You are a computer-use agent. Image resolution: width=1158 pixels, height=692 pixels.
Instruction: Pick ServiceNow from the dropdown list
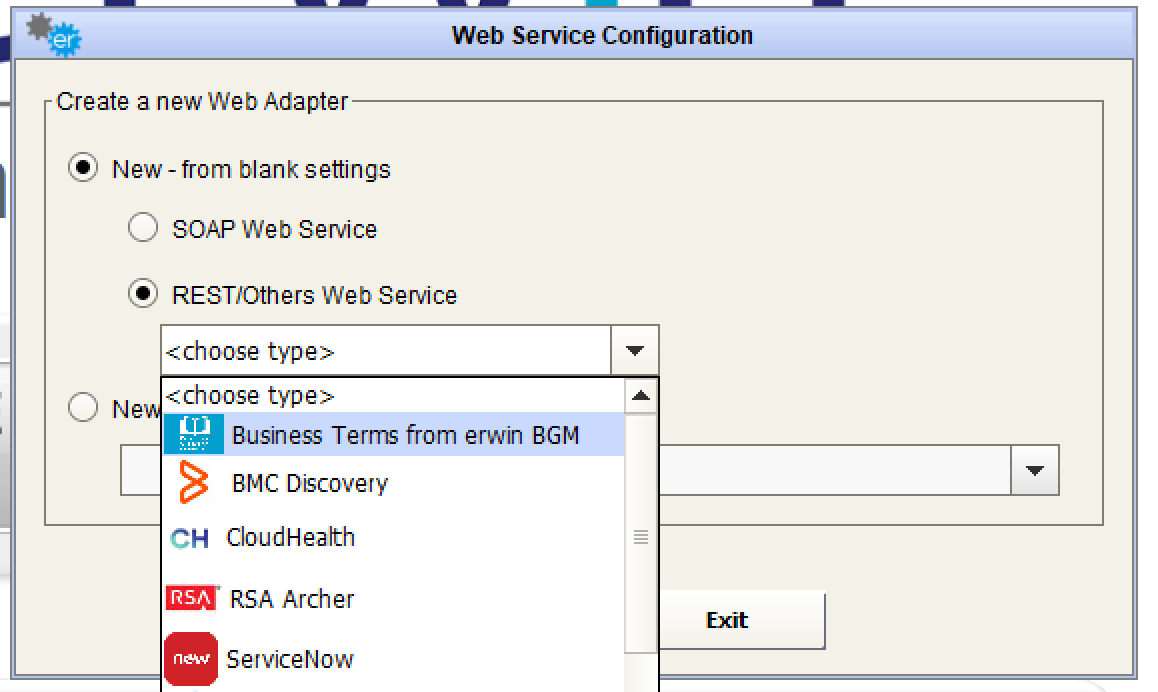click(290, 659)
